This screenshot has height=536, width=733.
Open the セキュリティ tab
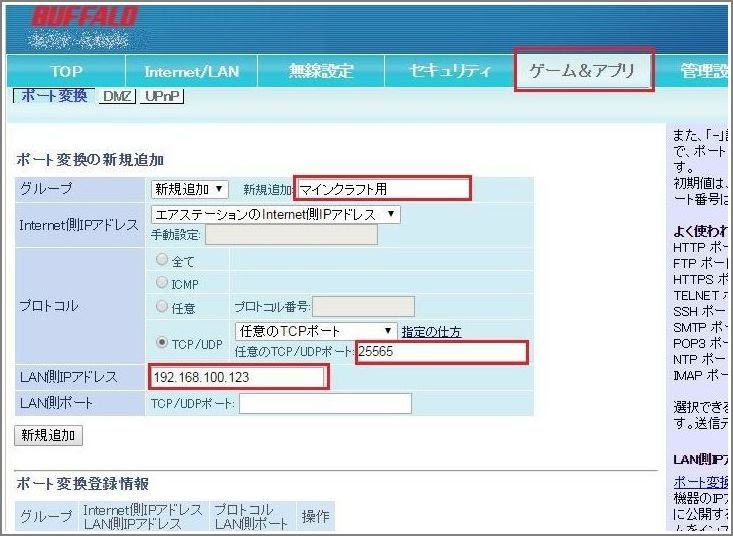[x=450, y=71]
